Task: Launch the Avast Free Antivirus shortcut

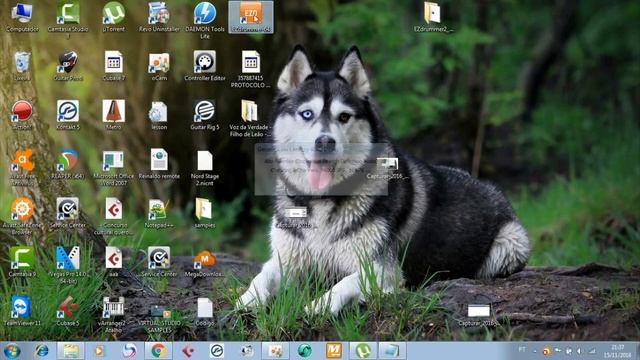Action: (x=23, y=167)
